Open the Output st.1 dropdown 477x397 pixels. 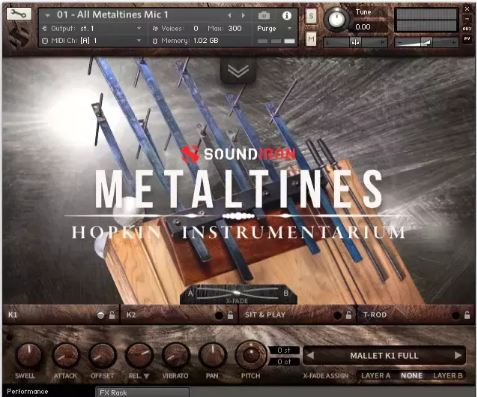92,29
